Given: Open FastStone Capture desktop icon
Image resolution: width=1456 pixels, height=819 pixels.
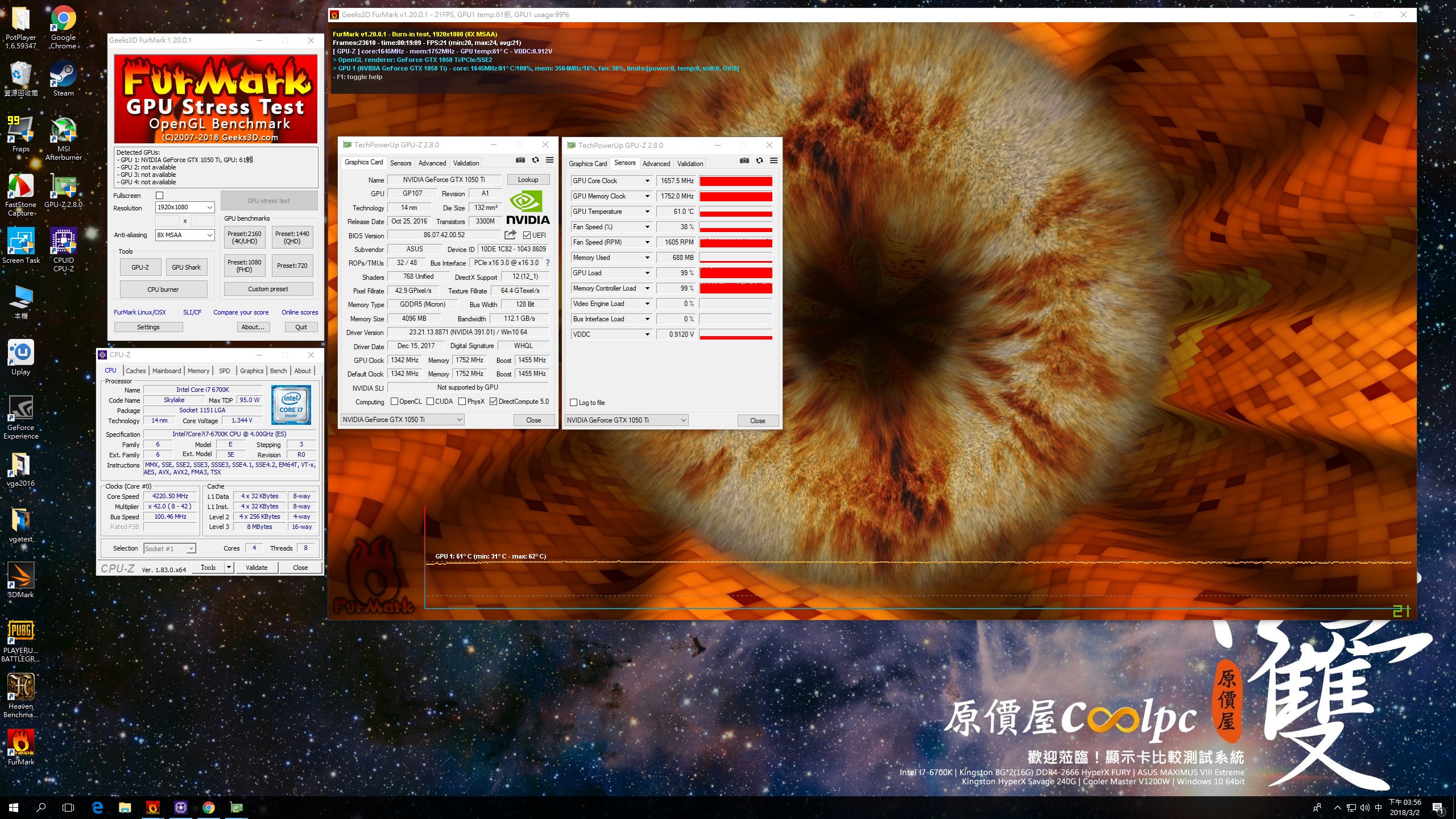Looking at the screenshot, I should [x=21, y=195].
